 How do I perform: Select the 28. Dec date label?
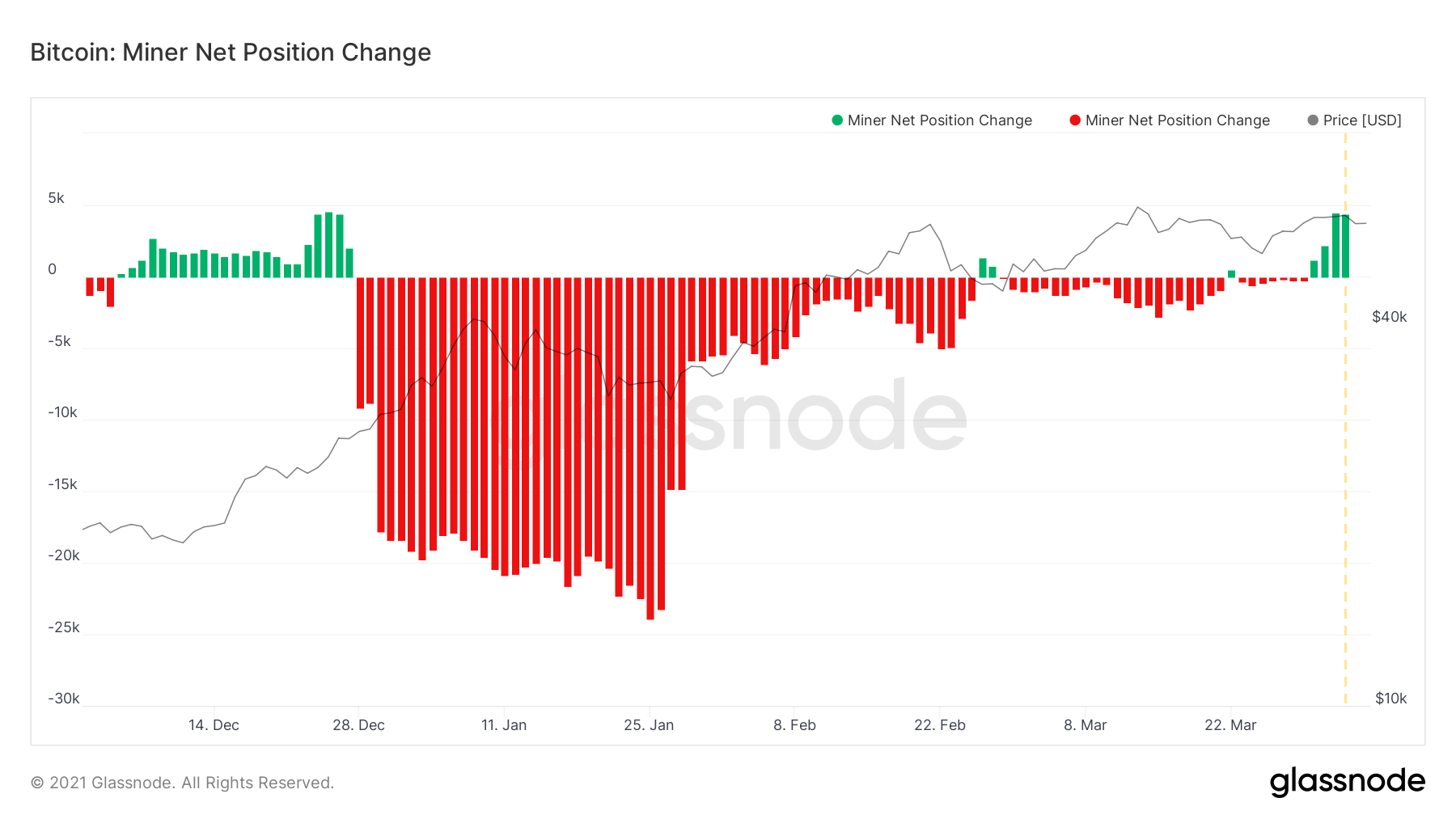358,725
